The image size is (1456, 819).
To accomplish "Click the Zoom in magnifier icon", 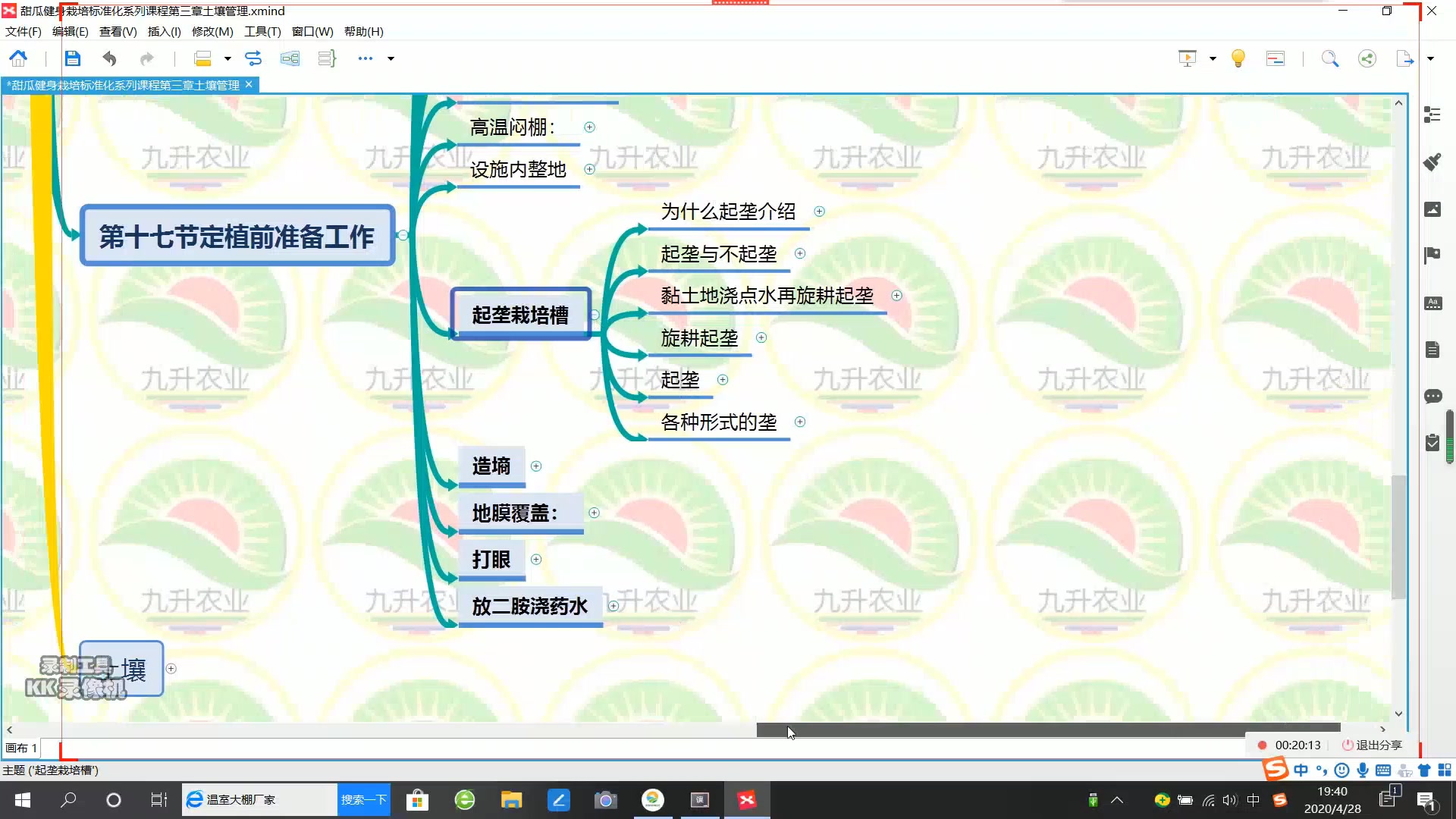I will [1331, 57].
